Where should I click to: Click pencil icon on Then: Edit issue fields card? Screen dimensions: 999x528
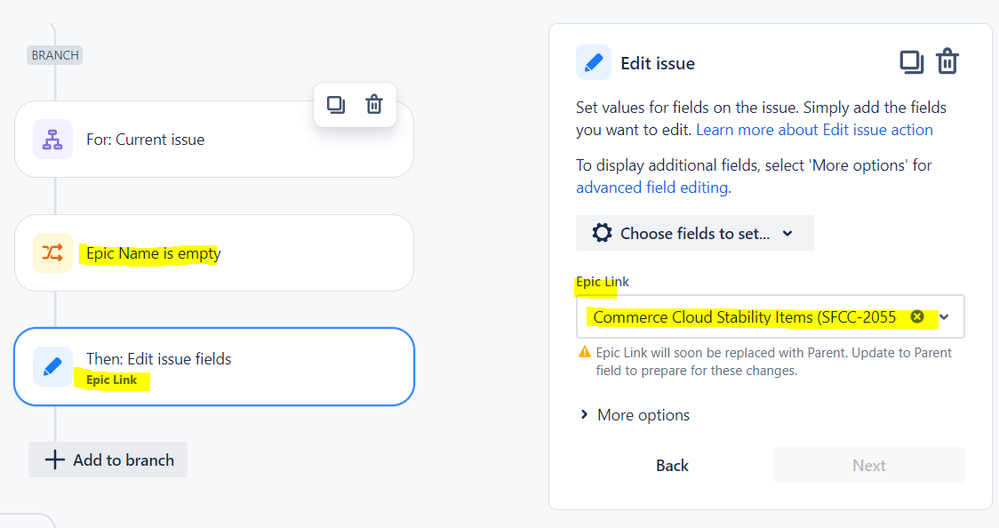(x=52, y=367)
